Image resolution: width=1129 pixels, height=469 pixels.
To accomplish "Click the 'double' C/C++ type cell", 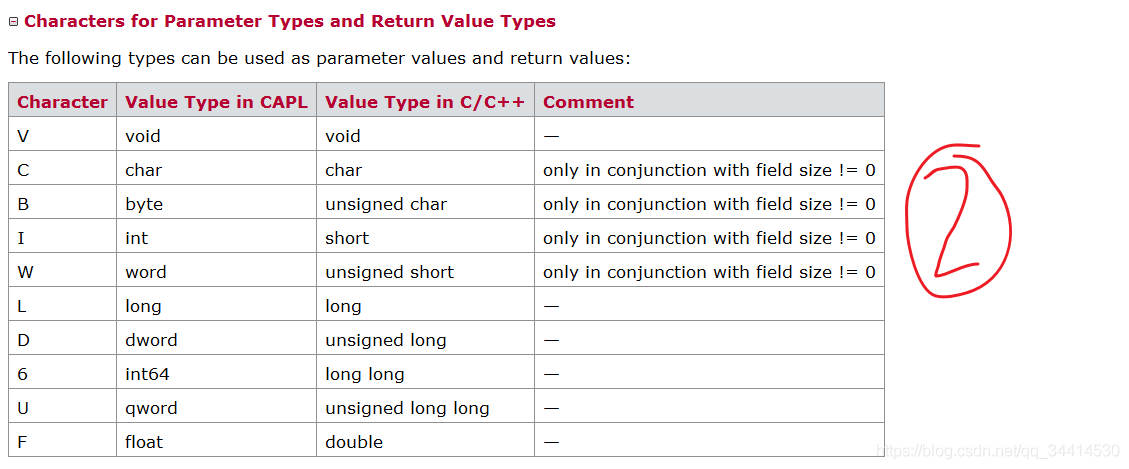I will [425, 442].
